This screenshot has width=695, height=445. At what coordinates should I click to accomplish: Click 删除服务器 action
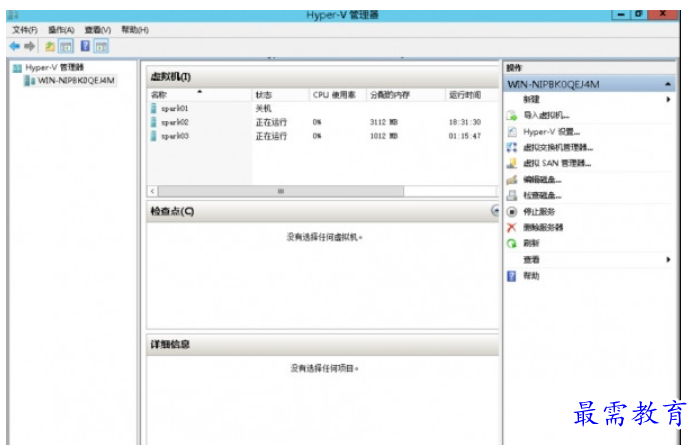pyautogui.click(x=543, y=227)
